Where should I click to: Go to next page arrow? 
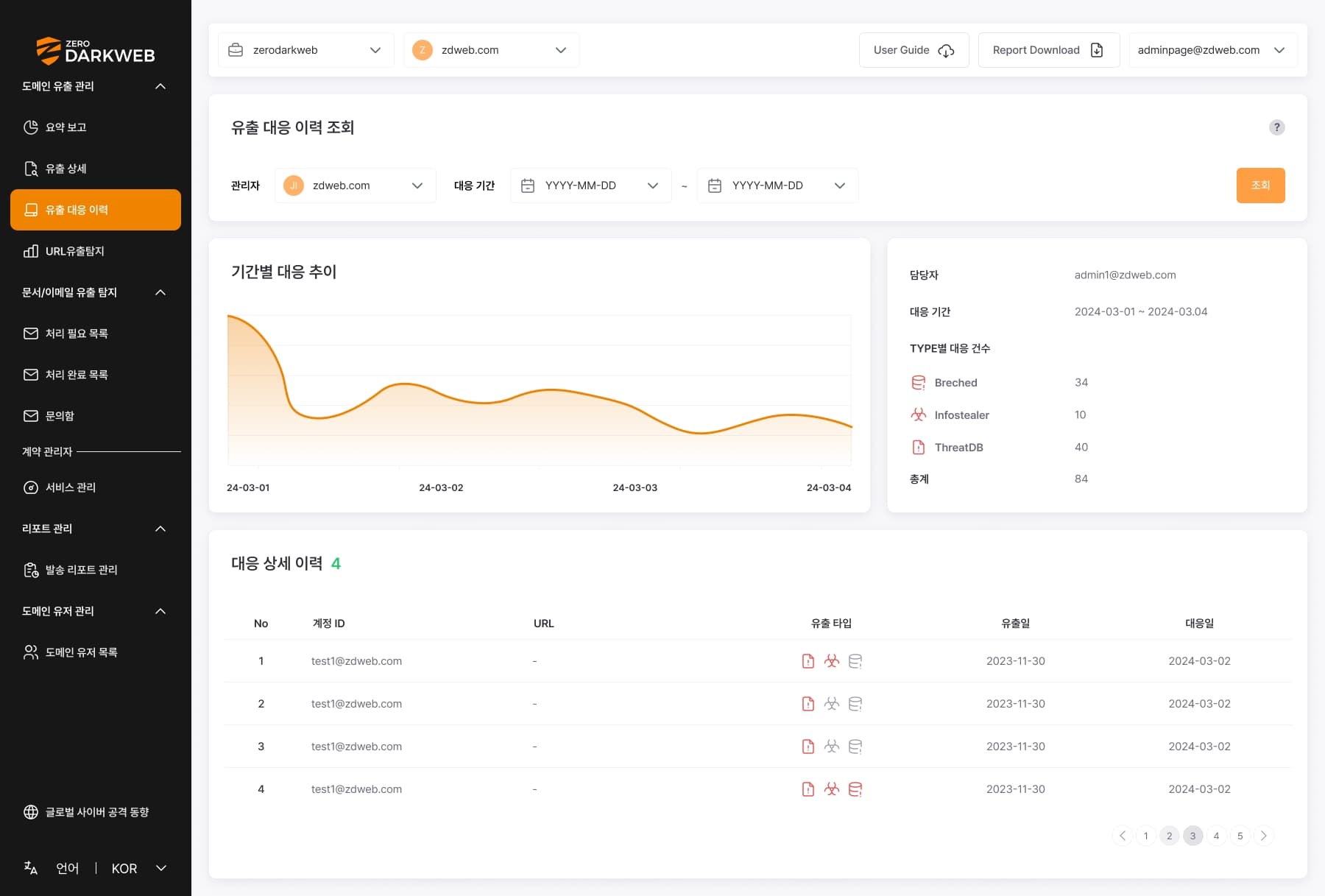[1264, 836]
